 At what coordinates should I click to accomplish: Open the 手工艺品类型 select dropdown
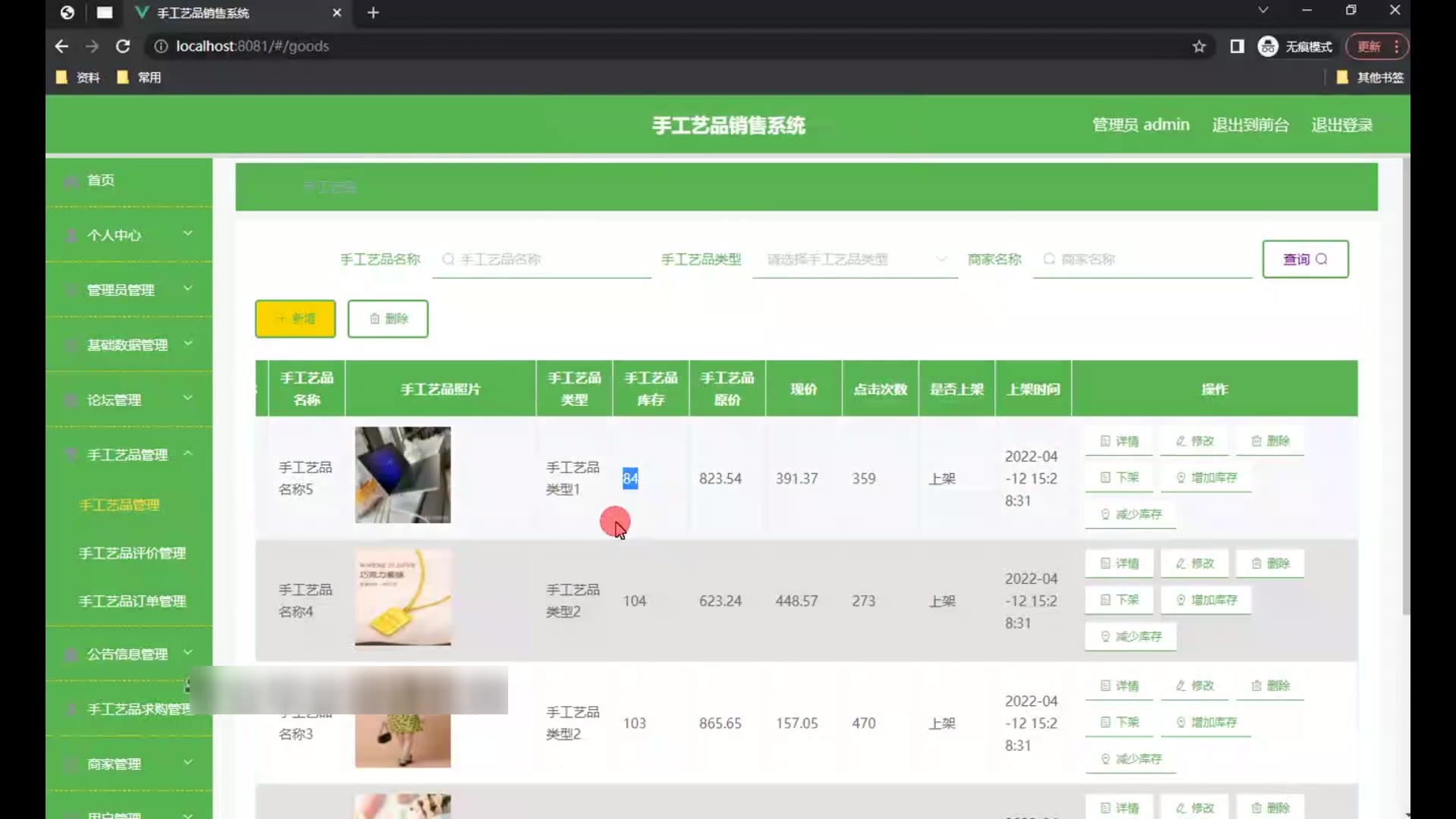tap(855, 259)
